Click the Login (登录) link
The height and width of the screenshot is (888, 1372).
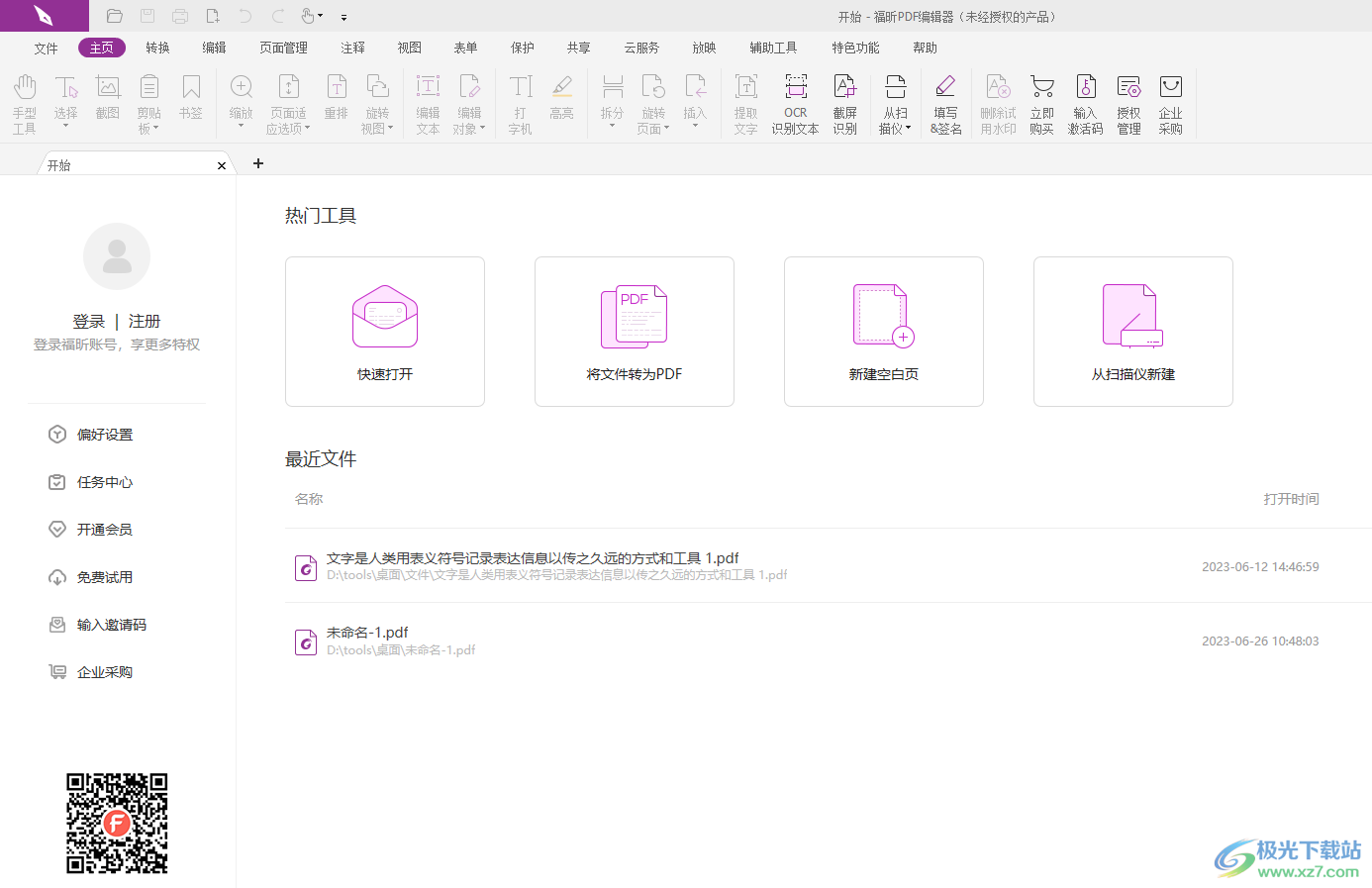[88, 321]
